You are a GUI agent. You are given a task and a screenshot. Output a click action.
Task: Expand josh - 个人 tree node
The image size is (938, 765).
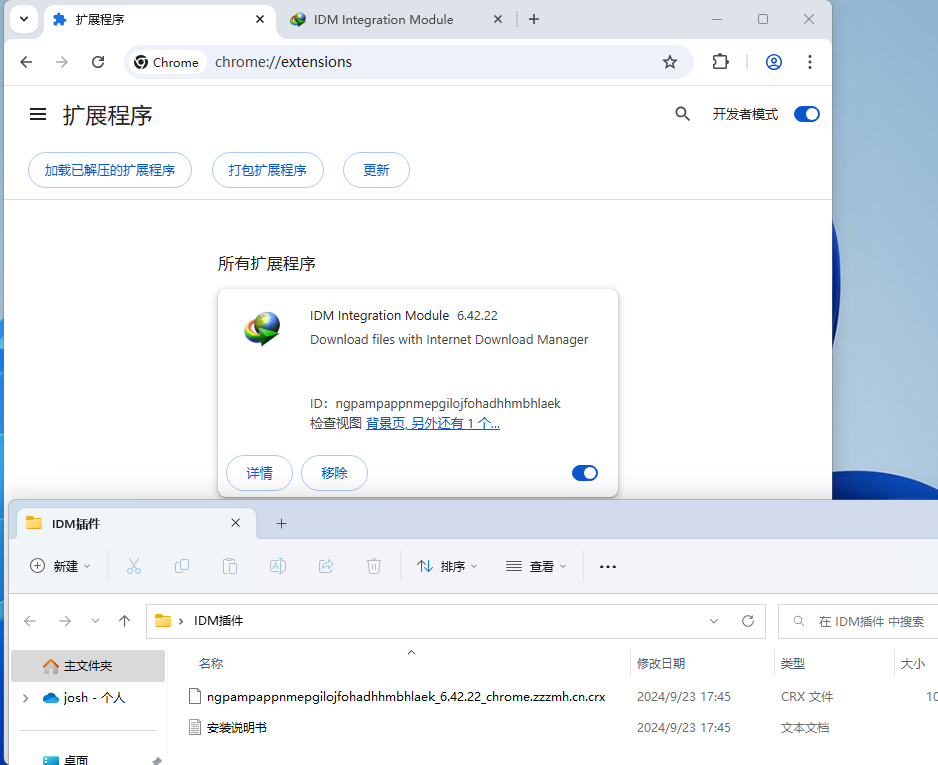tap(25, 698)
